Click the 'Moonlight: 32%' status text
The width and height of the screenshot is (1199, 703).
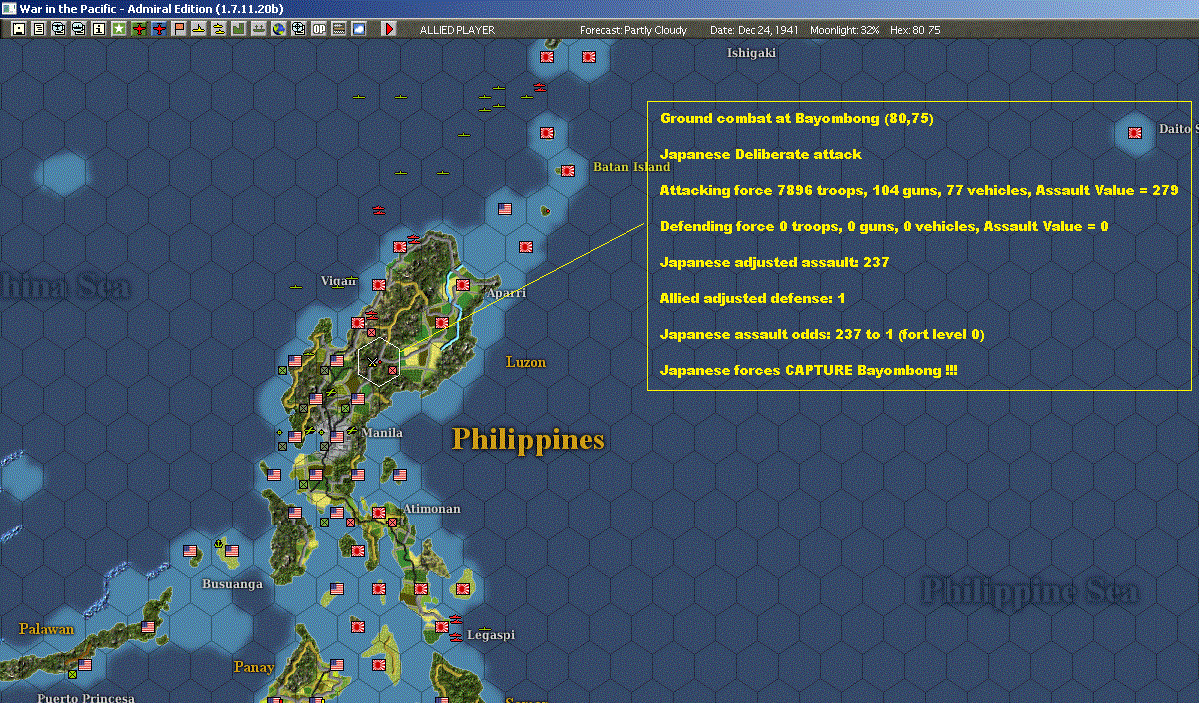tap(844, 30)
